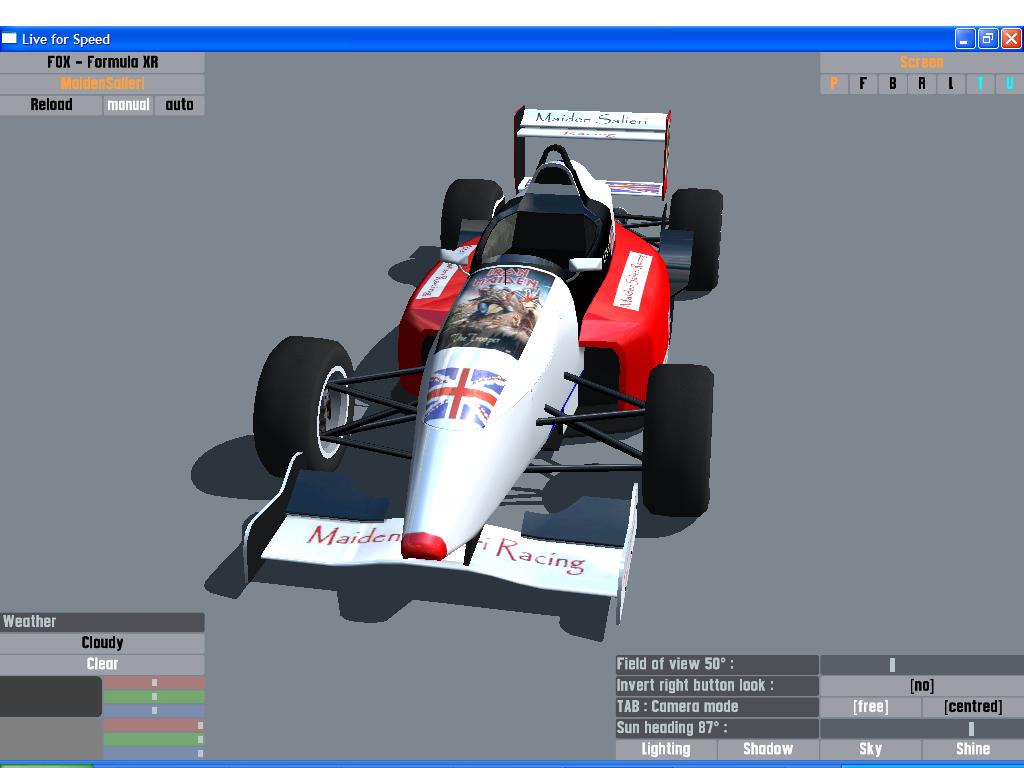Adjust the upper red color slider
Screen dimensions: 1024x768
pyautogui.click(x=154, y=682)
